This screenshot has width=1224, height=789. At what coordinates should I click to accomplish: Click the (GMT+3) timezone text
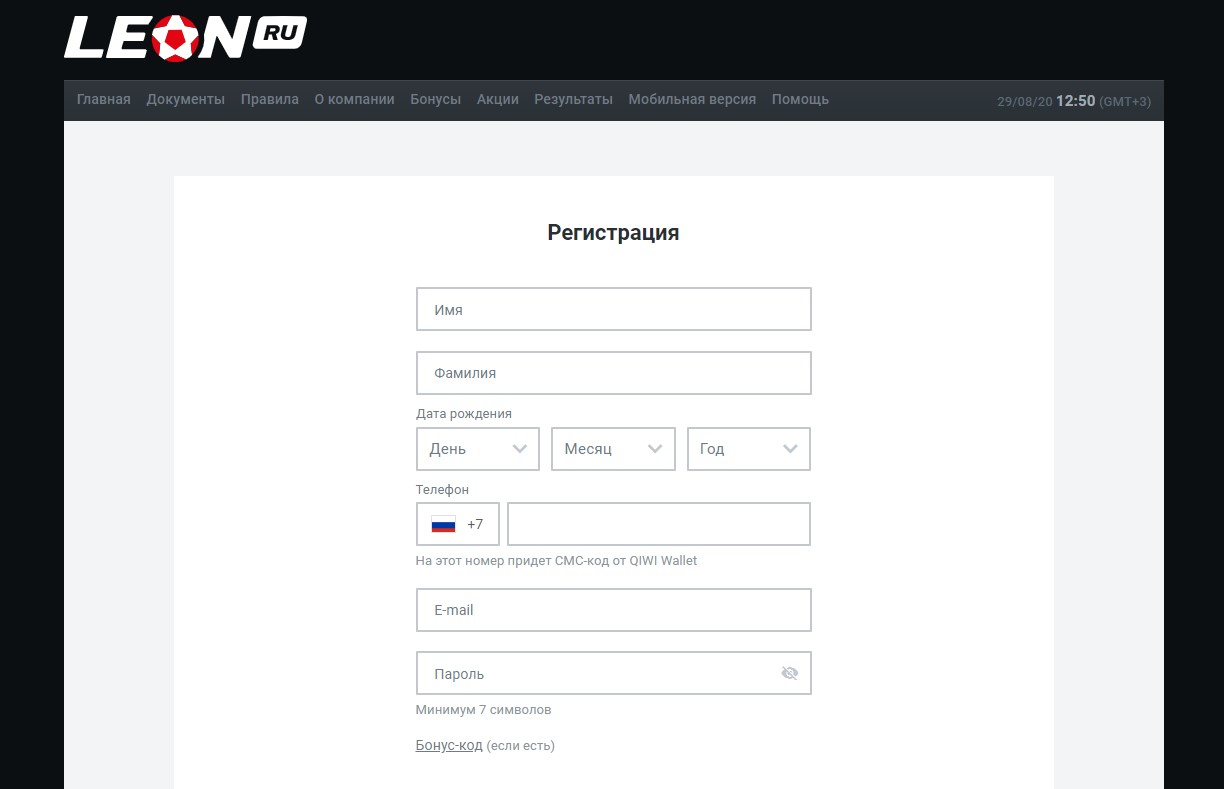pos(1125,102)
